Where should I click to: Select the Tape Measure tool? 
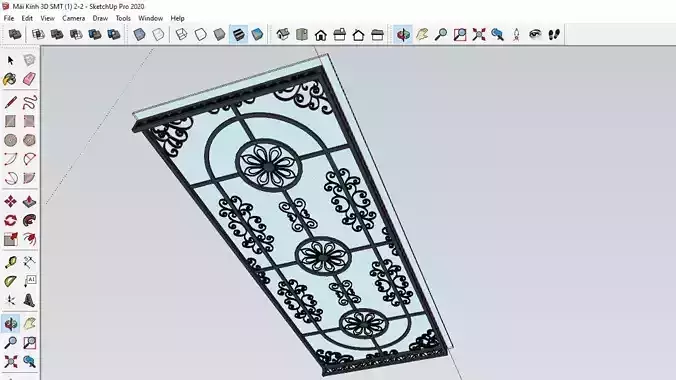tap(10, 262)
